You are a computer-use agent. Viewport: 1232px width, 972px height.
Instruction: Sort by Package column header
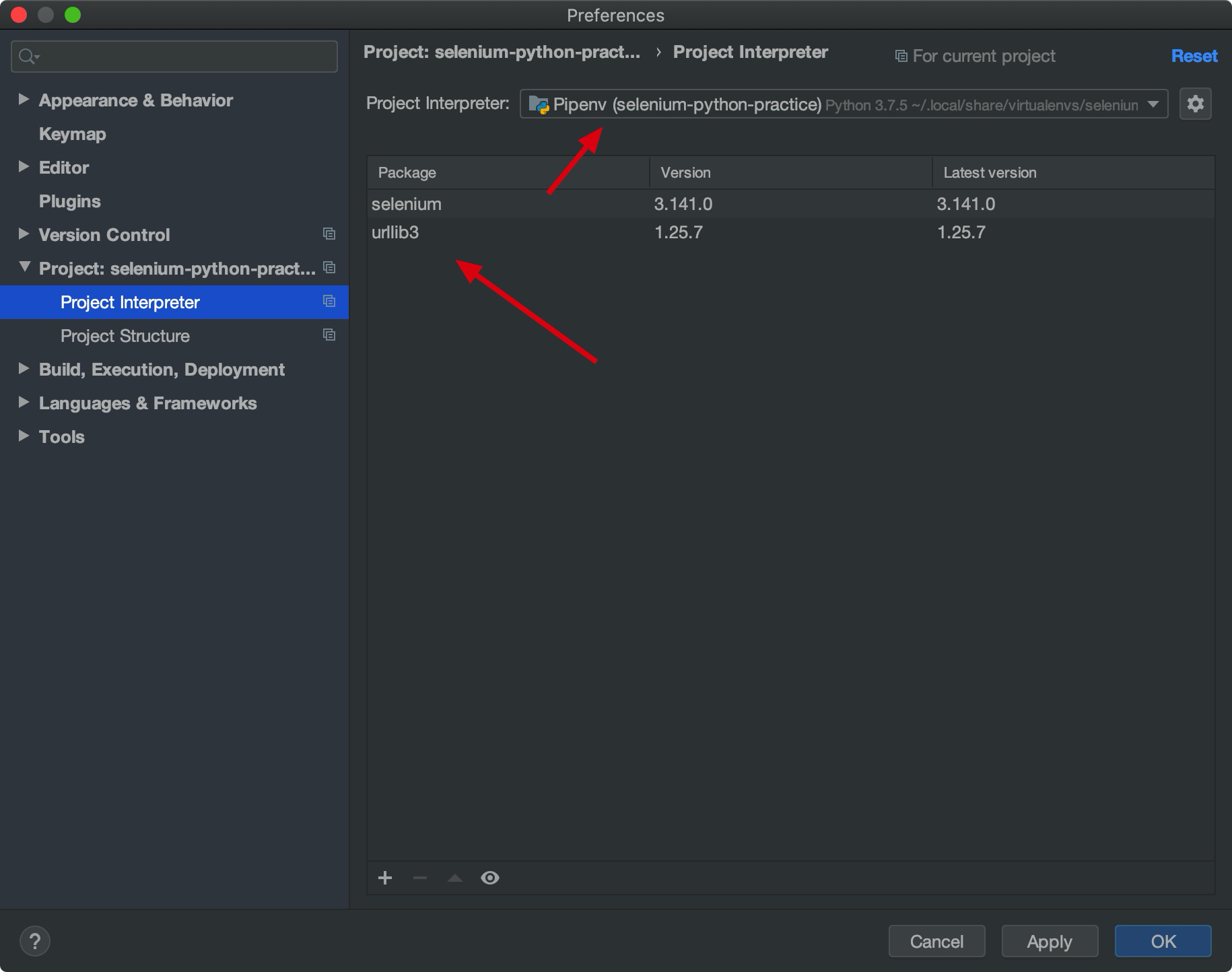tap(508, 172)
